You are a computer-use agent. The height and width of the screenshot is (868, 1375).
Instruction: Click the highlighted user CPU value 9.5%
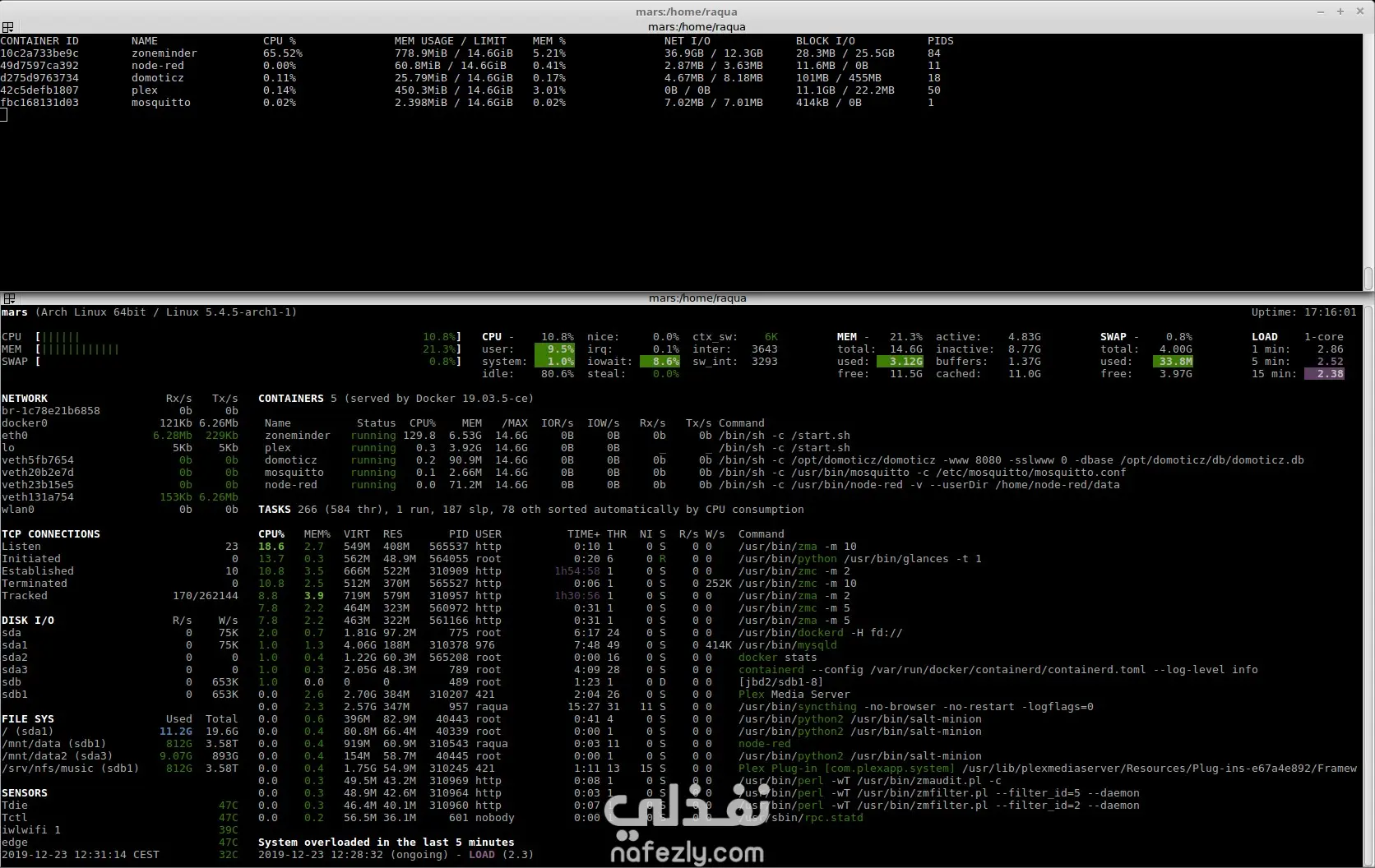554,349
